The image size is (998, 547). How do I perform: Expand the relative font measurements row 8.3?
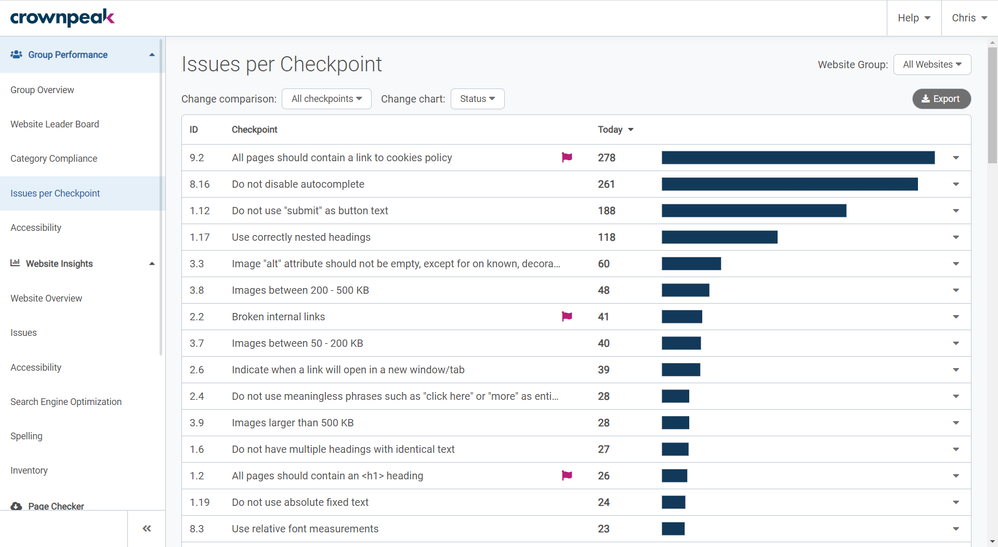click(x=956, y=529)
